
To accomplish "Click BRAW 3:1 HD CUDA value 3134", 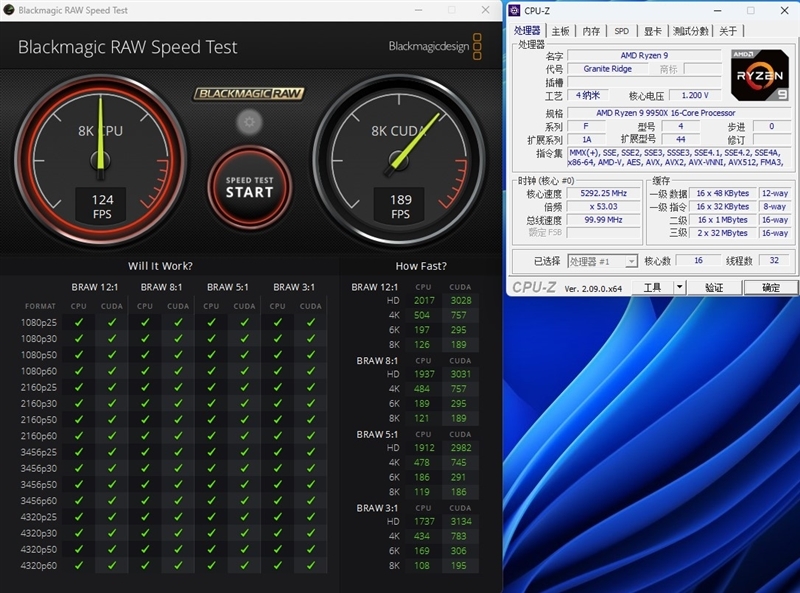I will pos(461,521).
